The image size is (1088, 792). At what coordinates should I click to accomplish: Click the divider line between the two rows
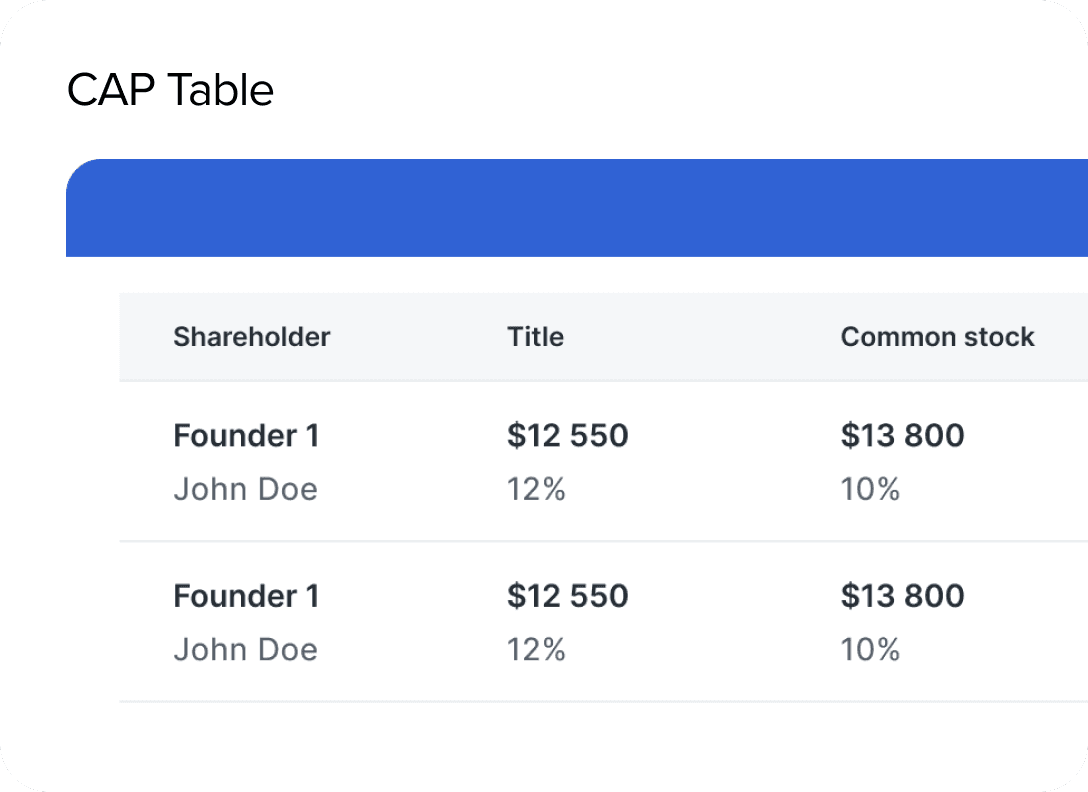[600, 541]
